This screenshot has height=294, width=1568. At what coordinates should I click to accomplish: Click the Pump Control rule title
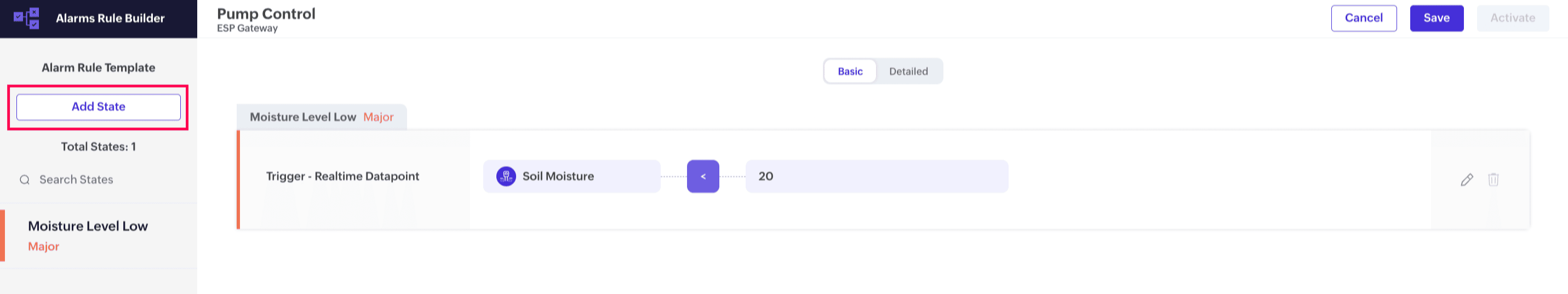pos(266,13)
